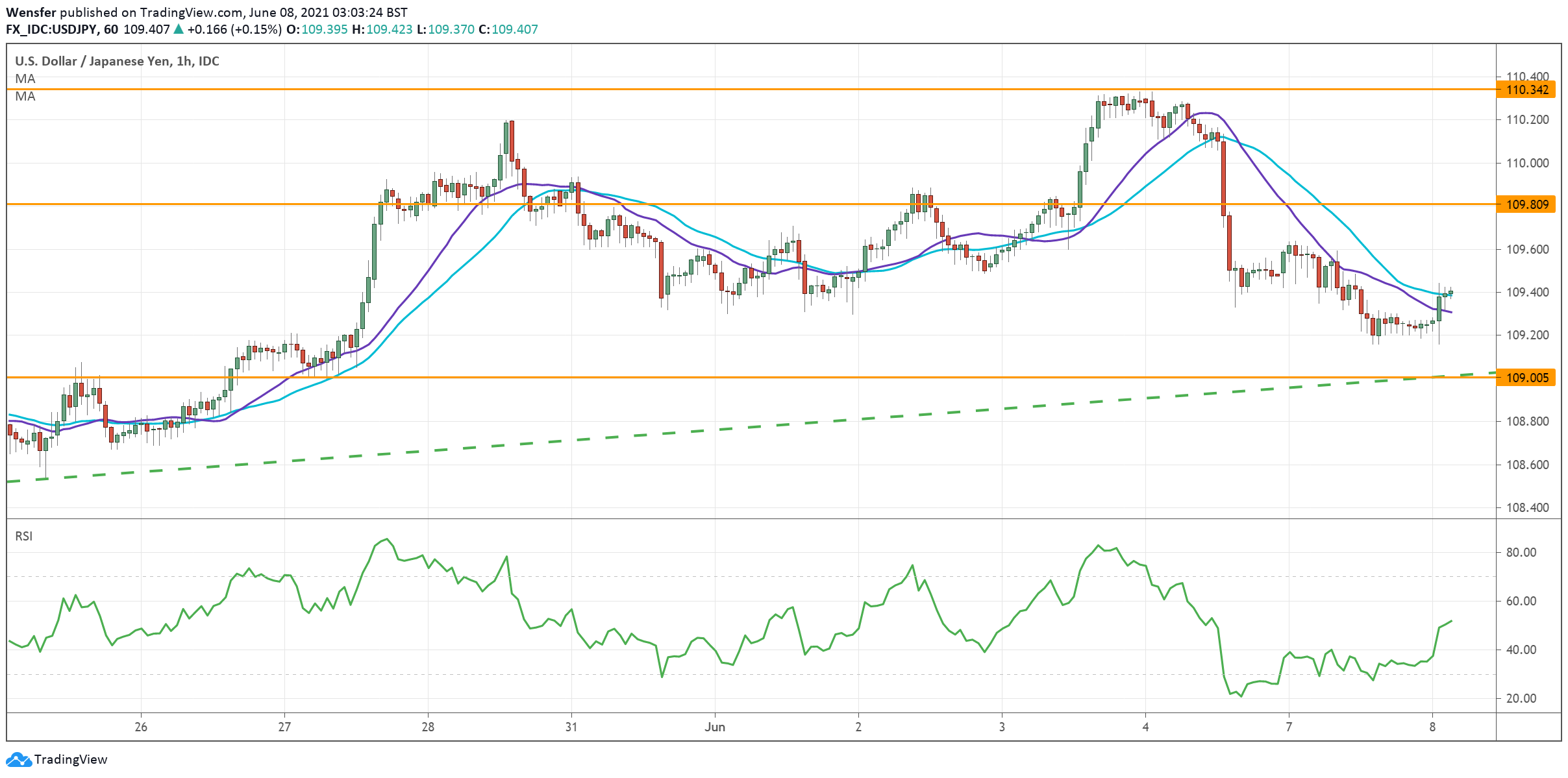Click the 109.809 orange price label

pos(1526,204)
